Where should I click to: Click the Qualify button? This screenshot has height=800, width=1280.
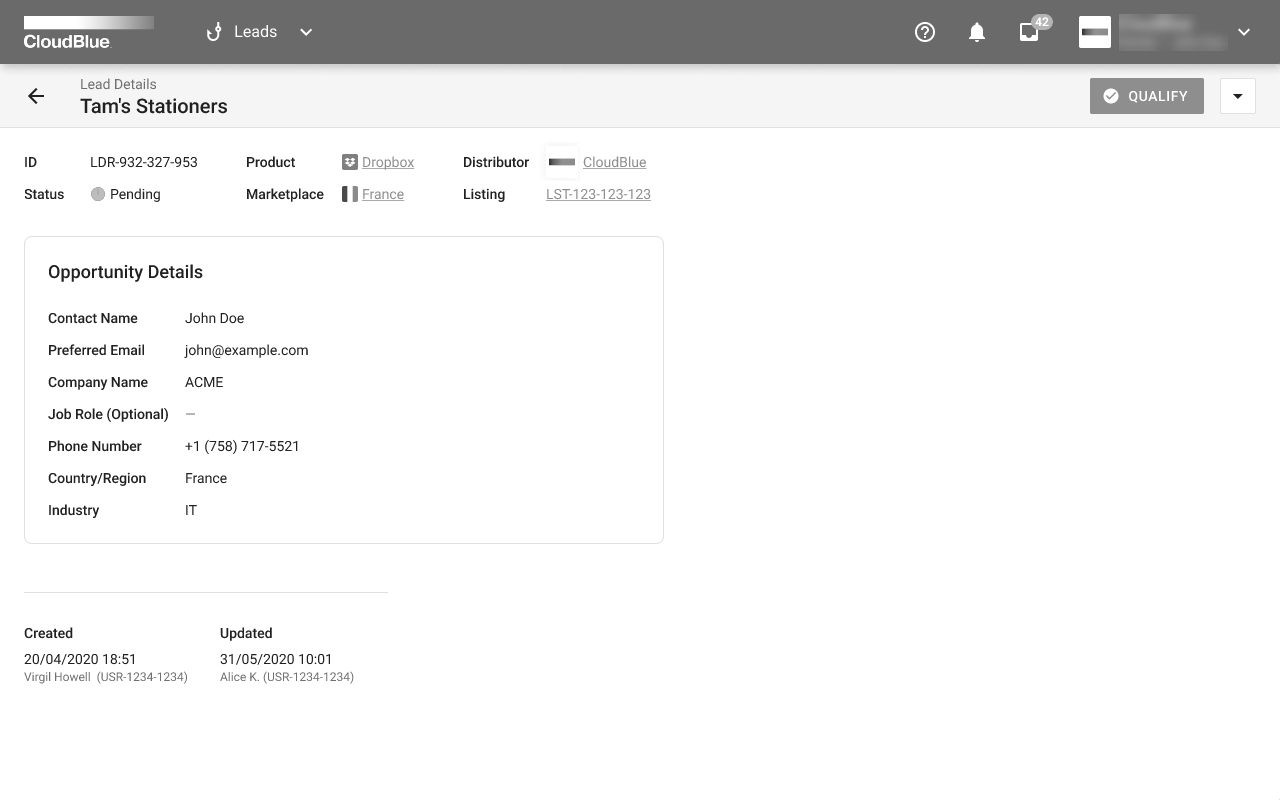1147,96
